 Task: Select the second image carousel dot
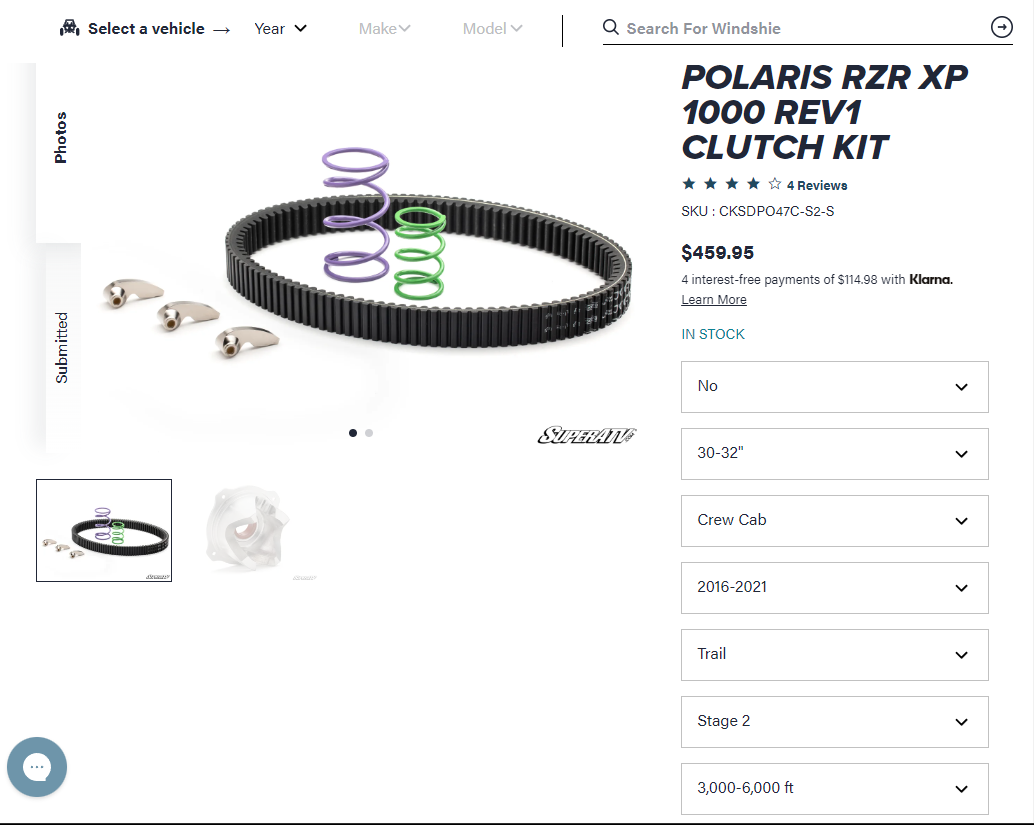pyautogui.click(x=369, y=433)
